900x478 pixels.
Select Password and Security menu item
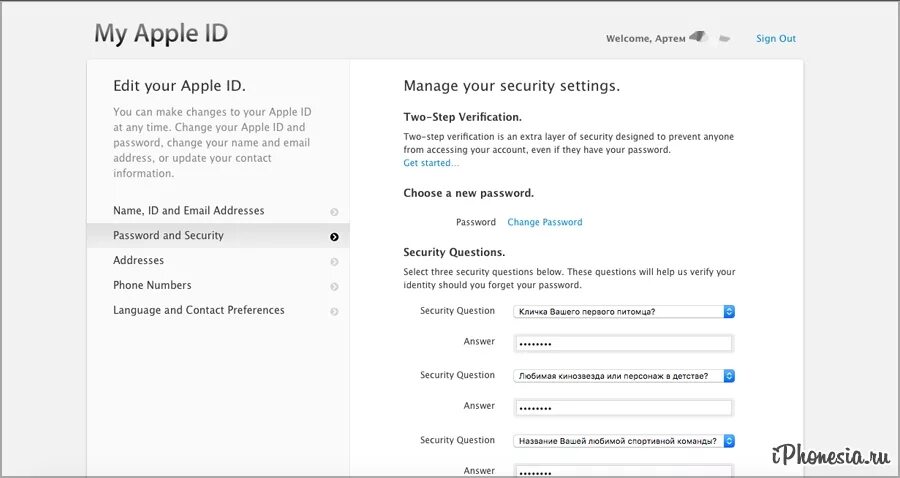(x=168, y=236)
